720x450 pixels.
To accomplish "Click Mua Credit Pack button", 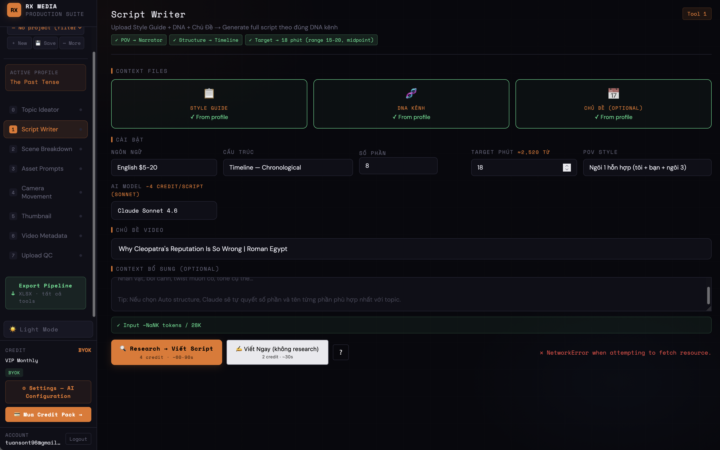I will click(48, 414).
